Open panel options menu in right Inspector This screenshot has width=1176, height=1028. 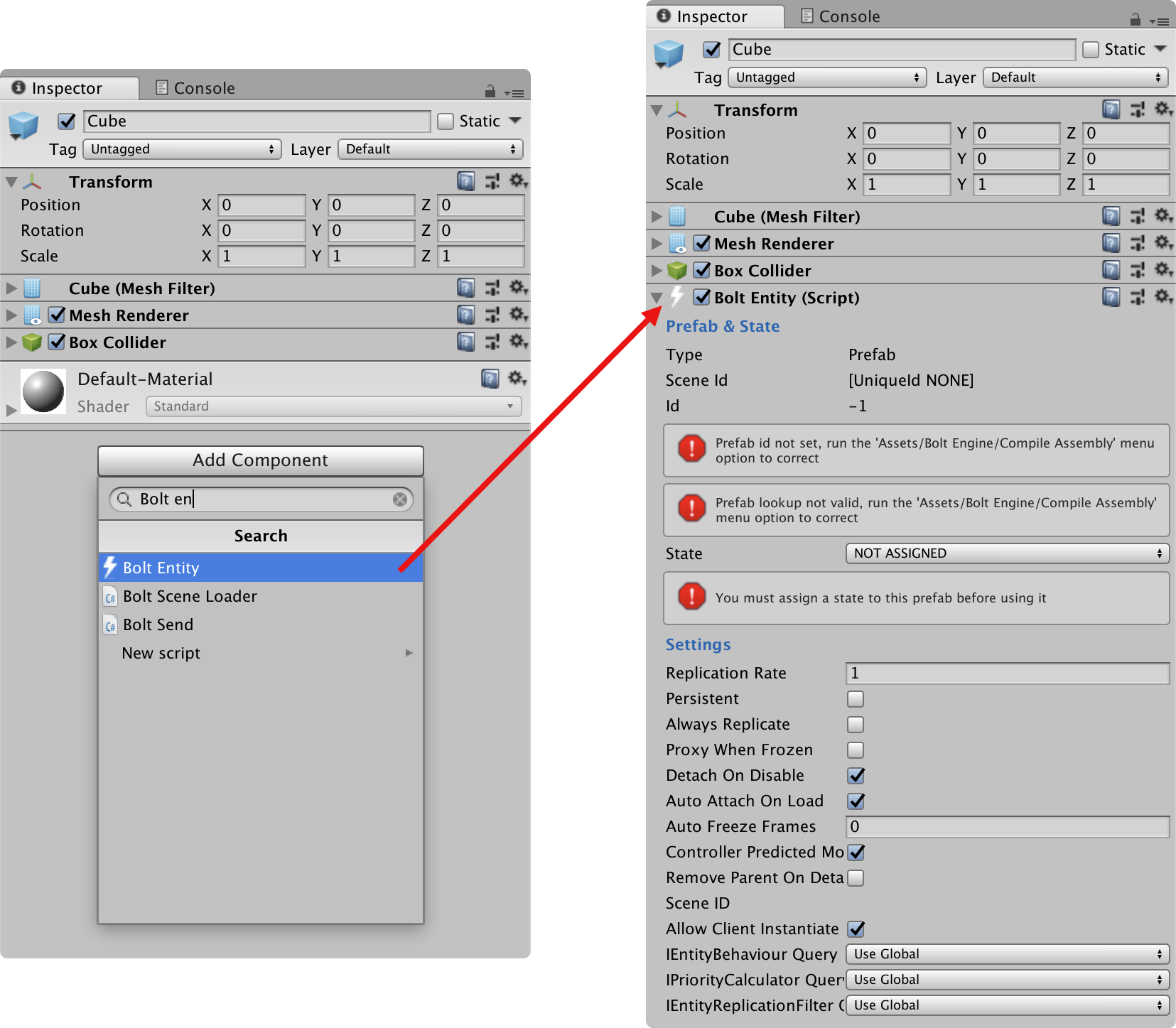(x=1160, y=21)
